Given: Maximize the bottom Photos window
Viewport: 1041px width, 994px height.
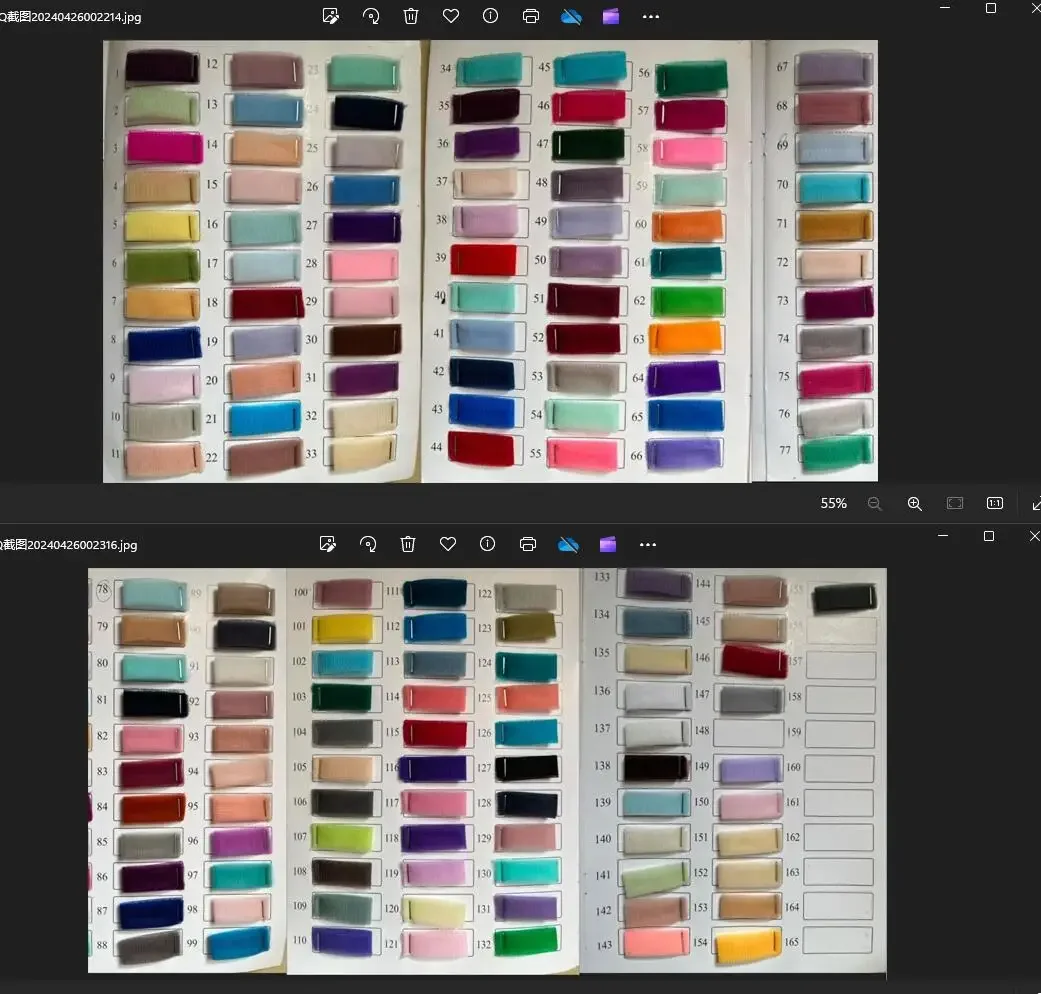Looking at the screenshot, I should (x=989, y=536).
